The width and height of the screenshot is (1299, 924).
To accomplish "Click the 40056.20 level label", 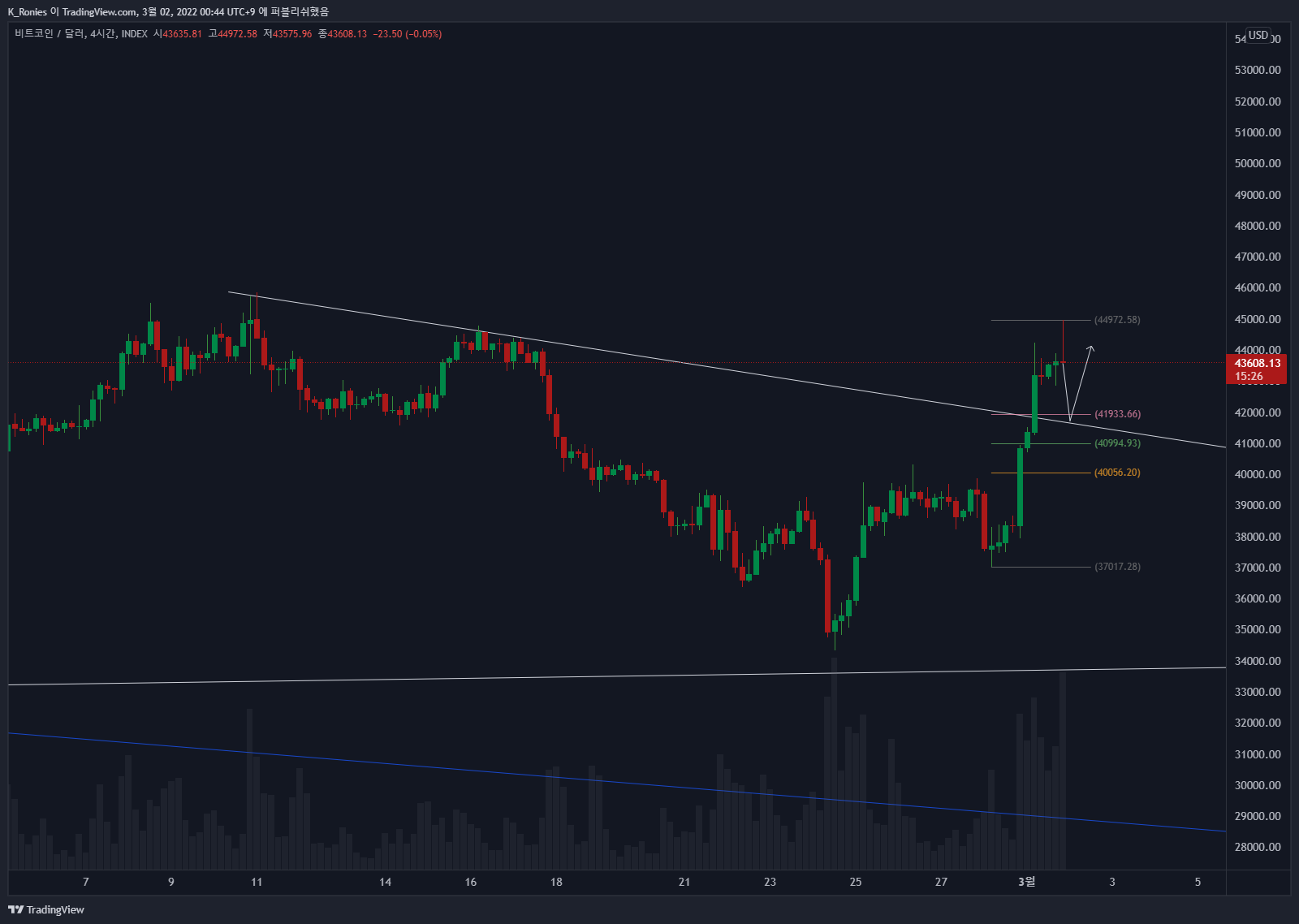I will click(x=1117, y=473).
